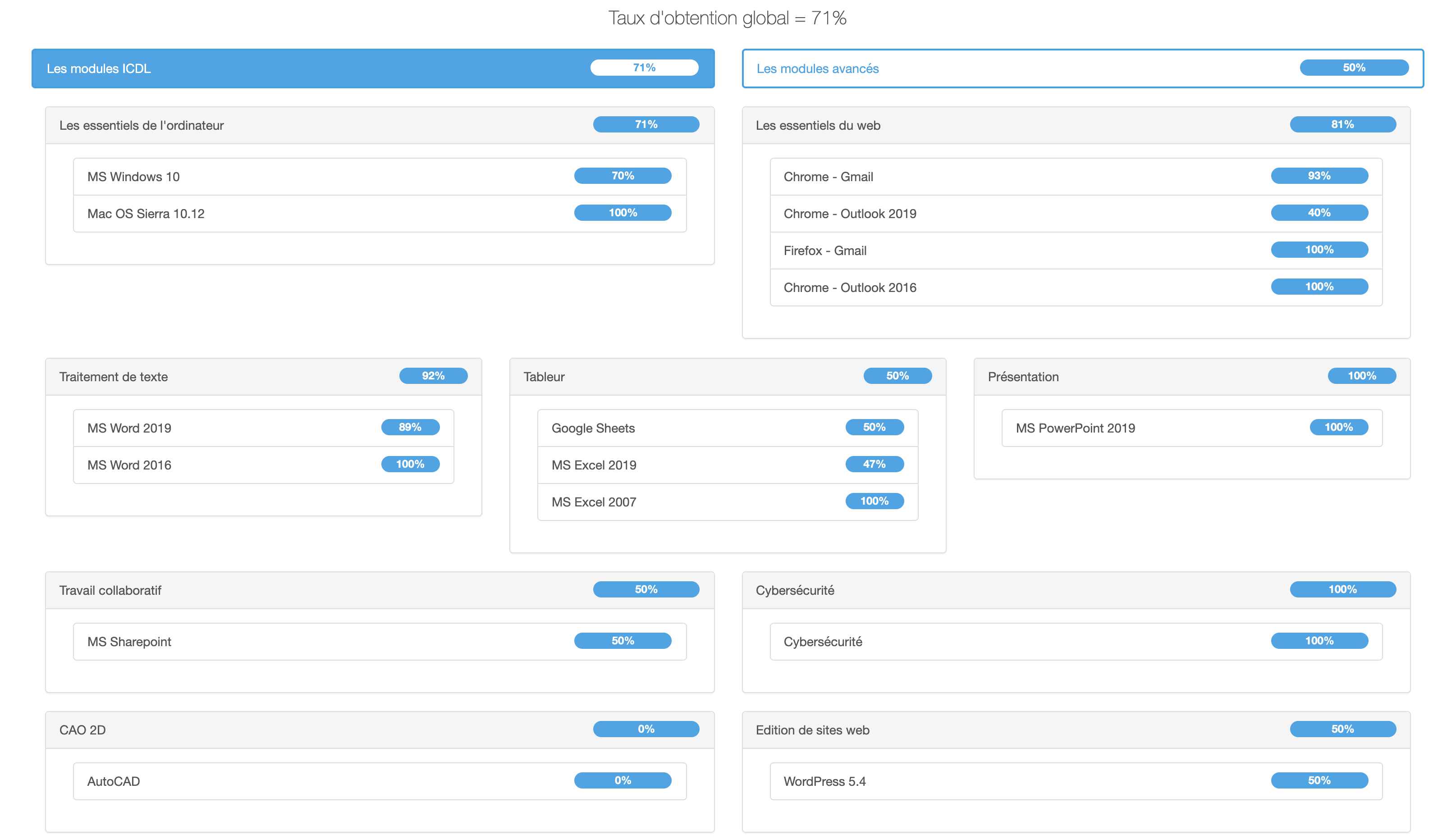
Task: Open the WordPress 5.4 module
Action: click(1075, 781)
